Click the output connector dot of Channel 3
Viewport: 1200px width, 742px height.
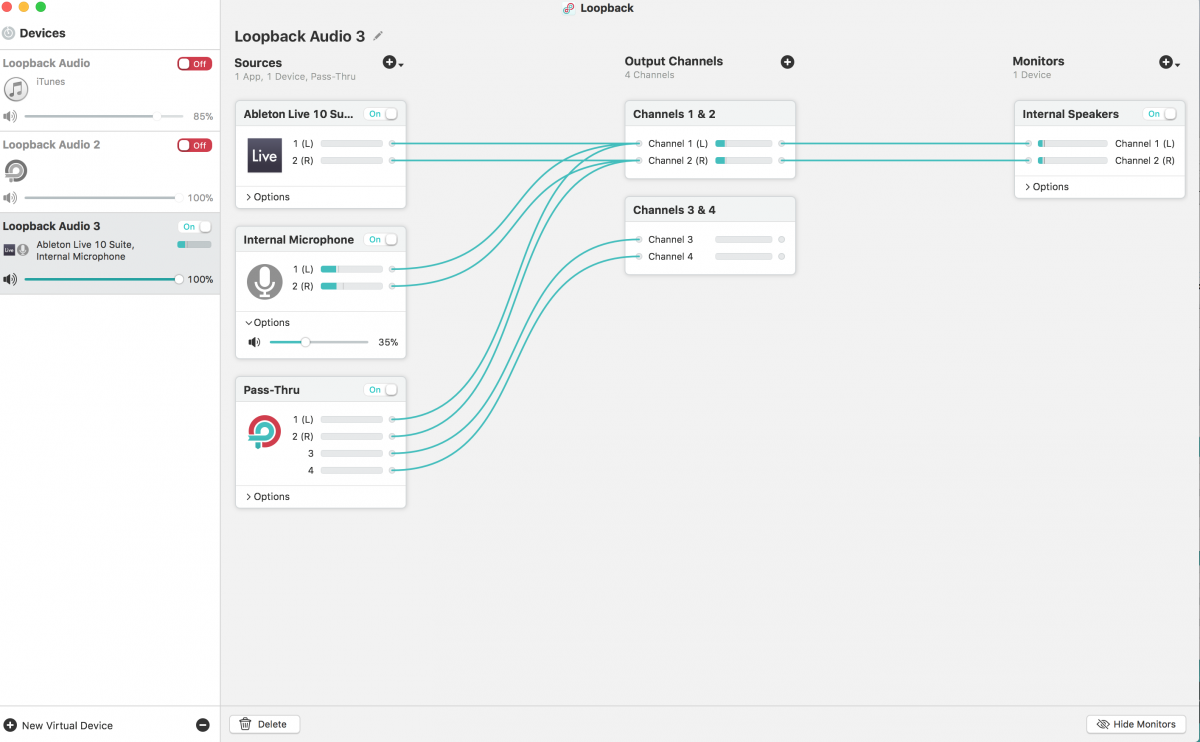782,240
